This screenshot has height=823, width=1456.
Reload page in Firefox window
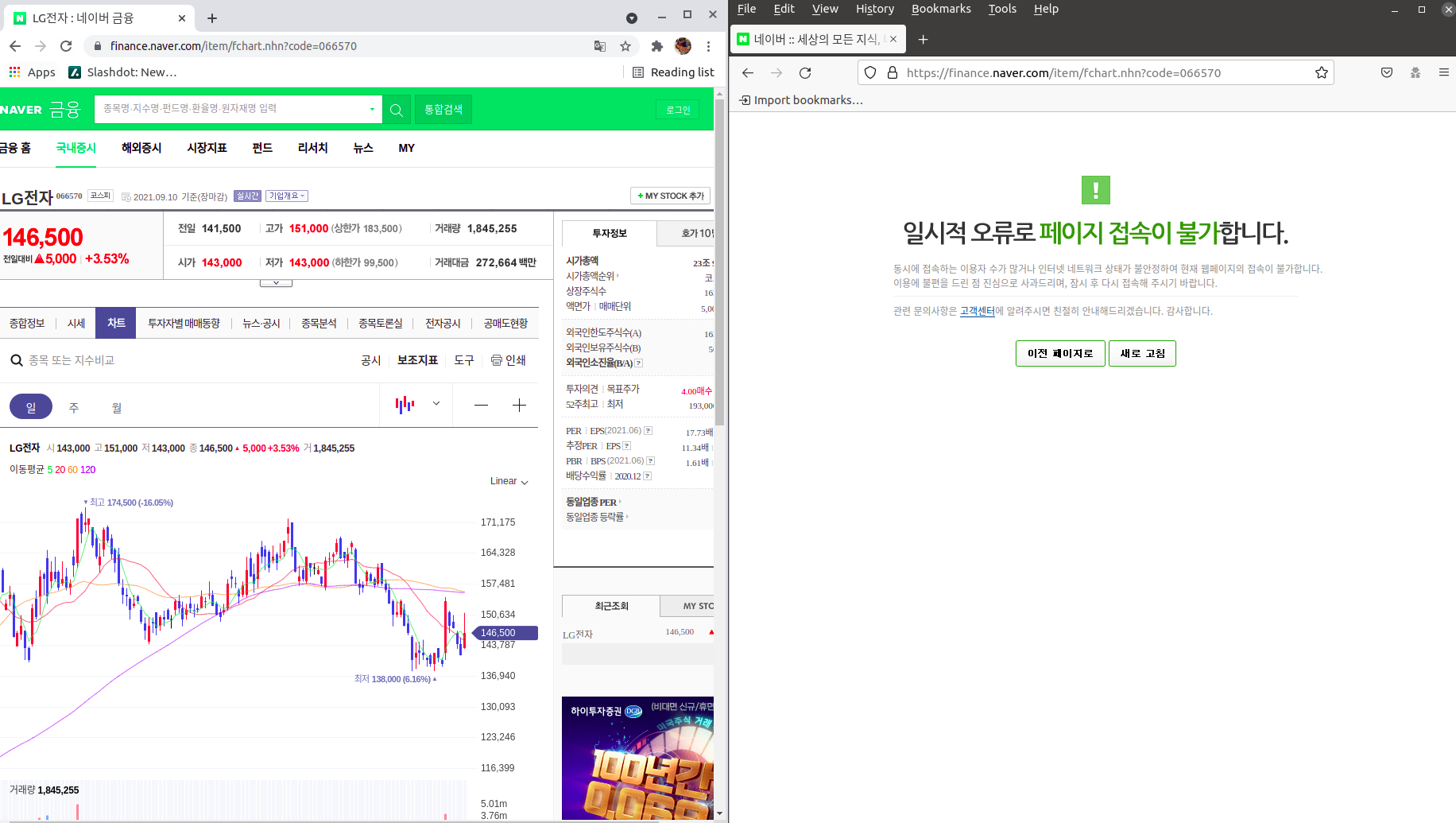click(x=805, y=73)
